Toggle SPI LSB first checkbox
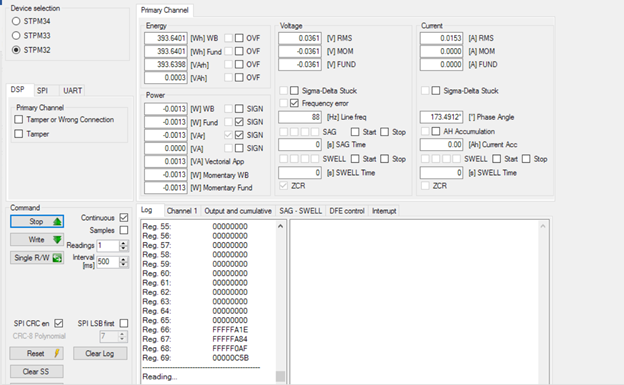Image resolution: width=624 pixels, height=385 pixels. click(x=124, y=323)
